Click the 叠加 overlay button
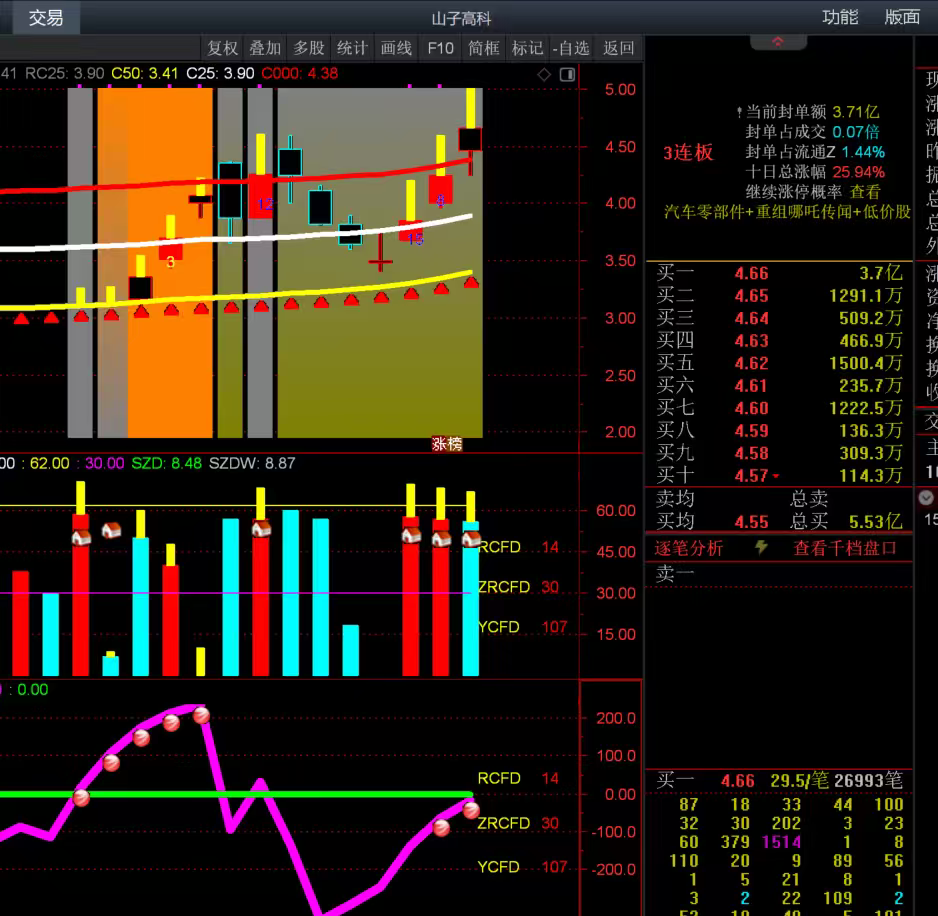Screen dimensions: 938x916 265,48
